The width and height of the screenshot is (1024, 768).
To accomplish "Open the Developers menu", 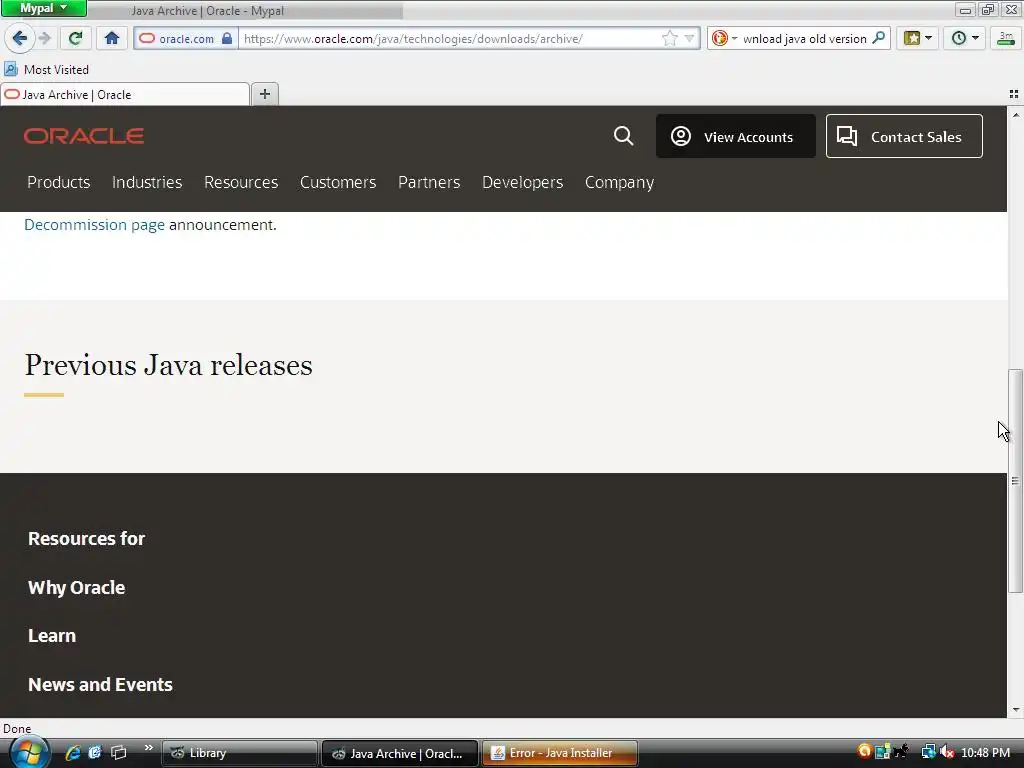I will tap(522, 182).
